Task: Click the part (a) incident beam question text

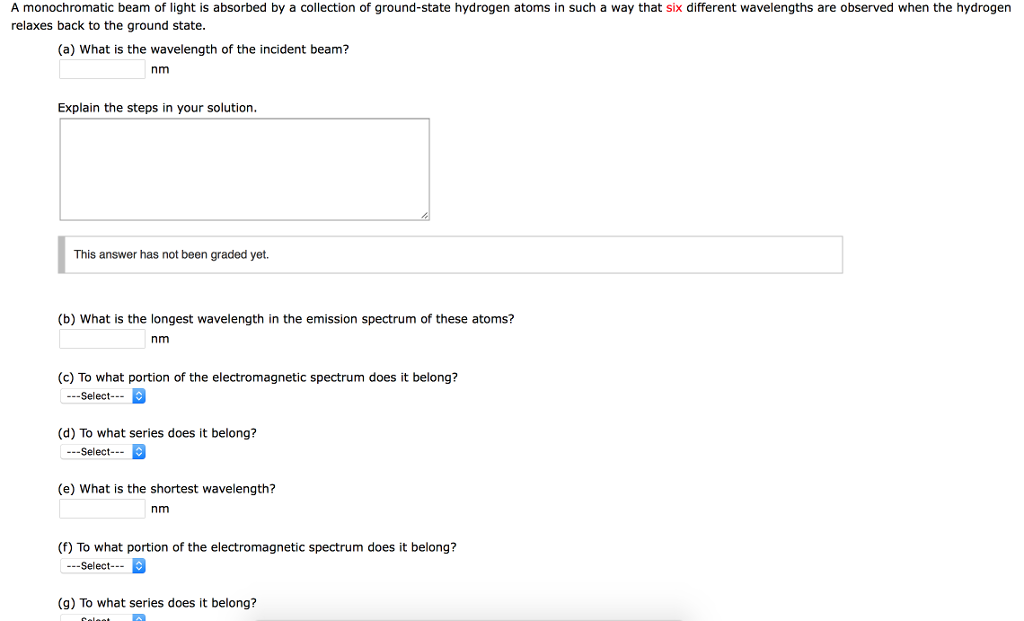Action: point(203,49)
